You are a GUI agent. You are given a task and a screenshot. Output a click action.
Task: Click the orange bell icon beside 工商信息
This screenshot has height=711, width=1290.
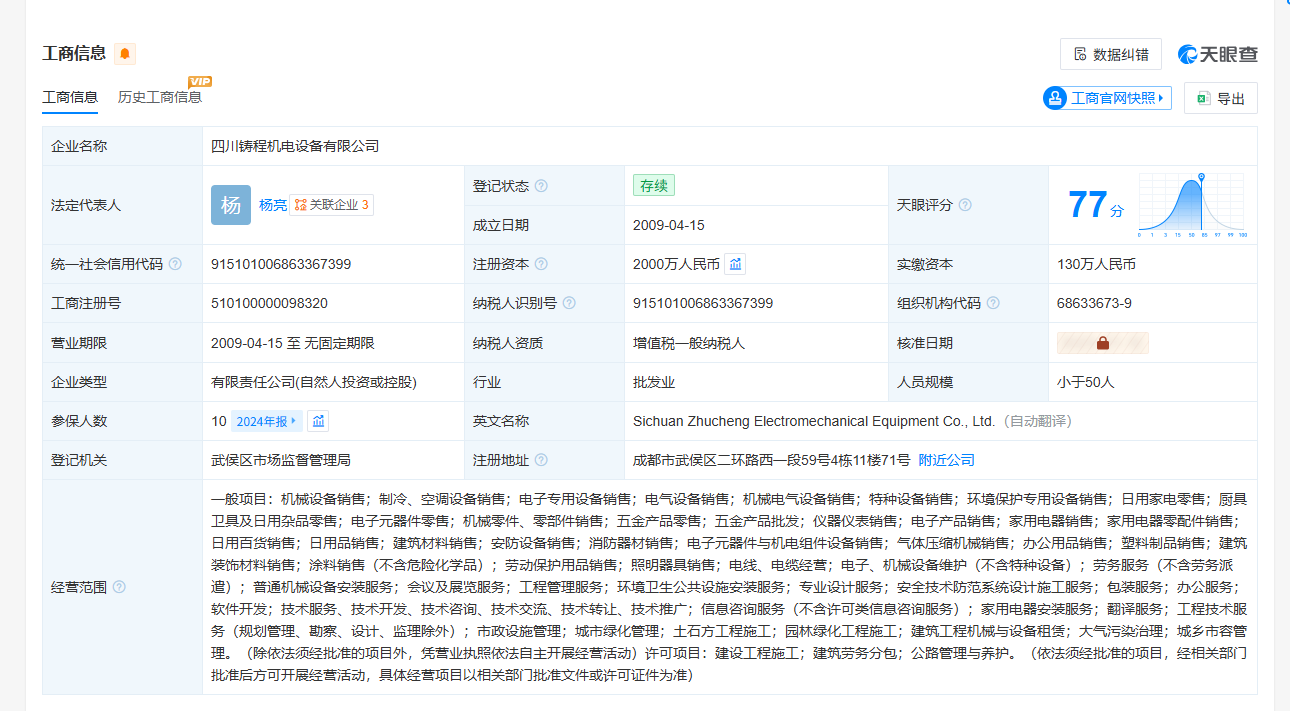point(125,54)
